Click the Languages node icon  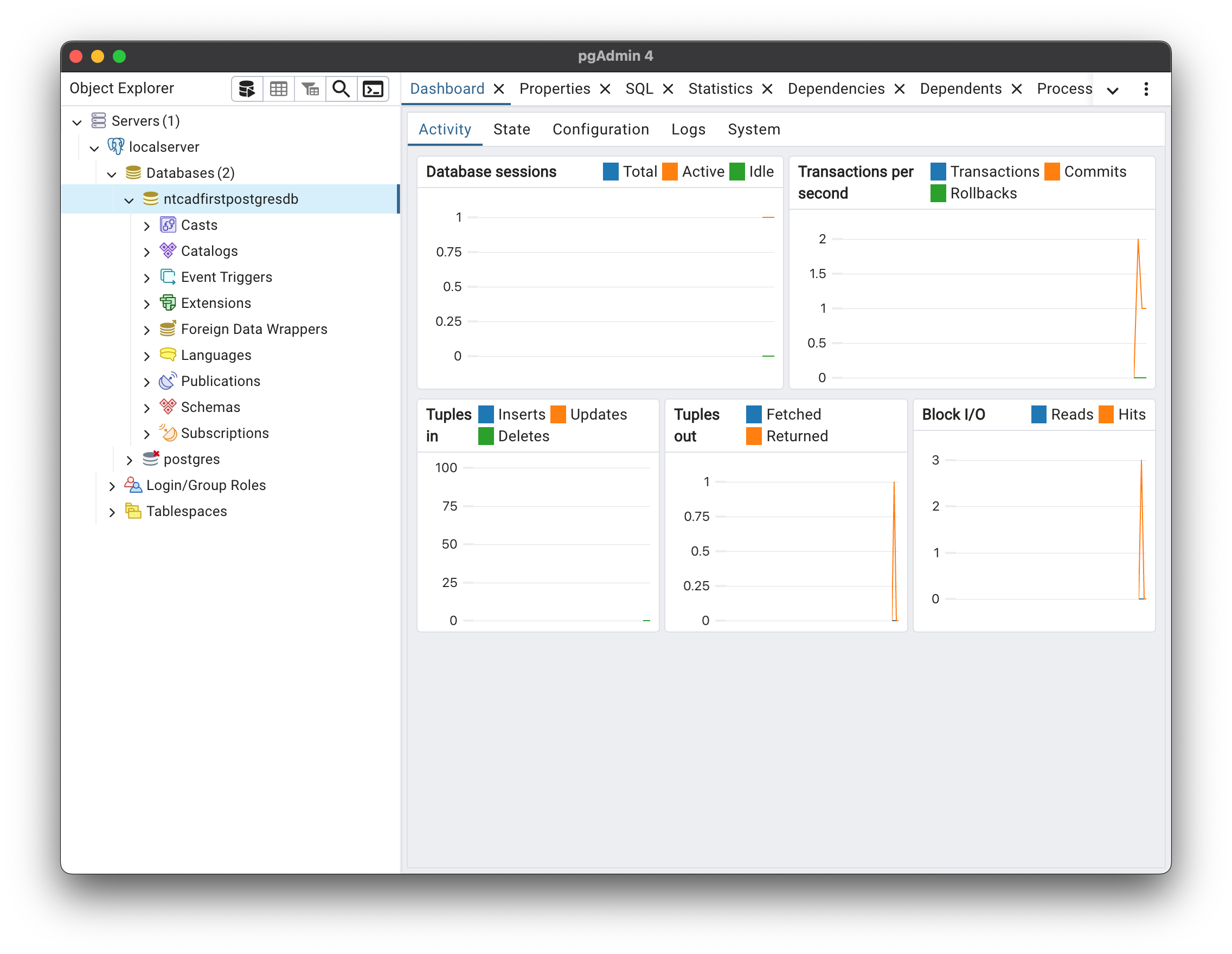tap(168, 354)
